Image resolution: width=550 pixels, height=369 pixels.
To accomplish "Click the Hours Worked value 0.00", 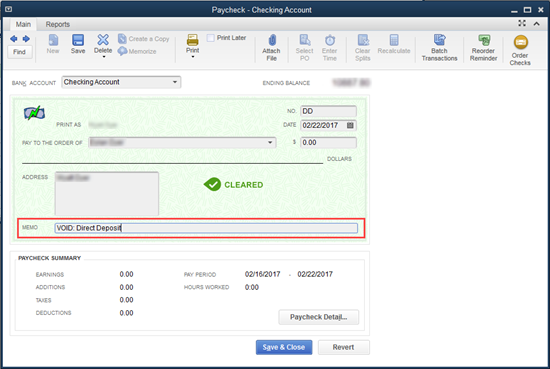I will (252, 287).
